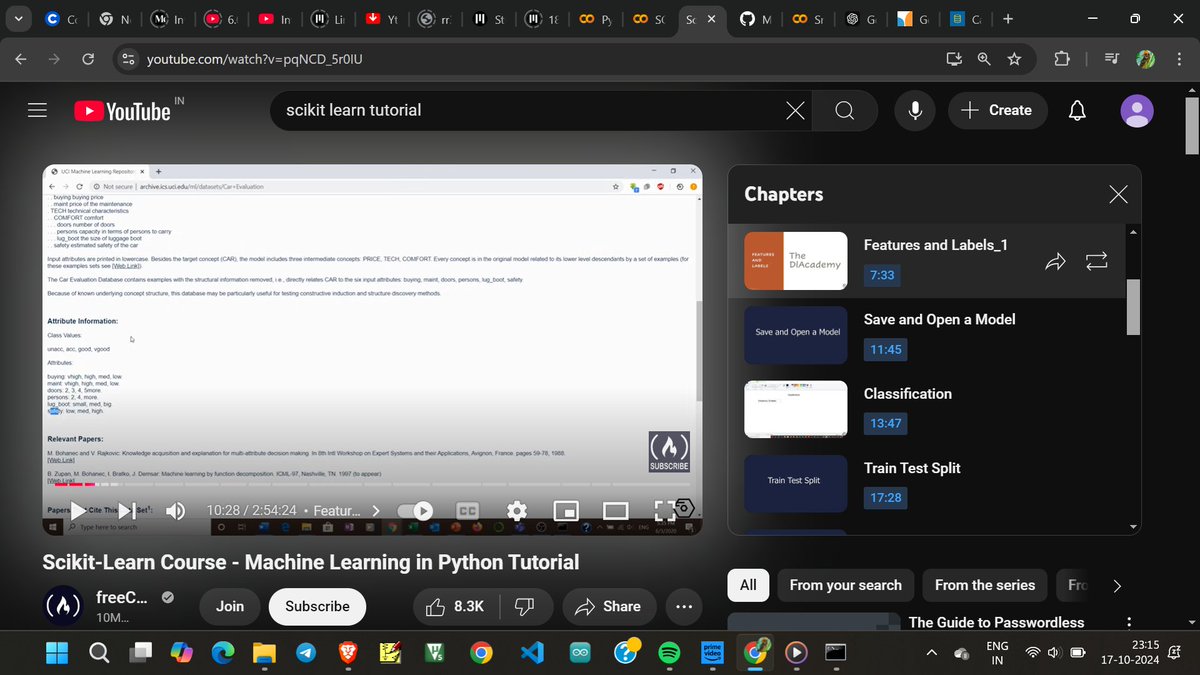This screenshot has width=1200, height=675.
Task: Open Telegram from the taskbar
Action: coord(307,652)
